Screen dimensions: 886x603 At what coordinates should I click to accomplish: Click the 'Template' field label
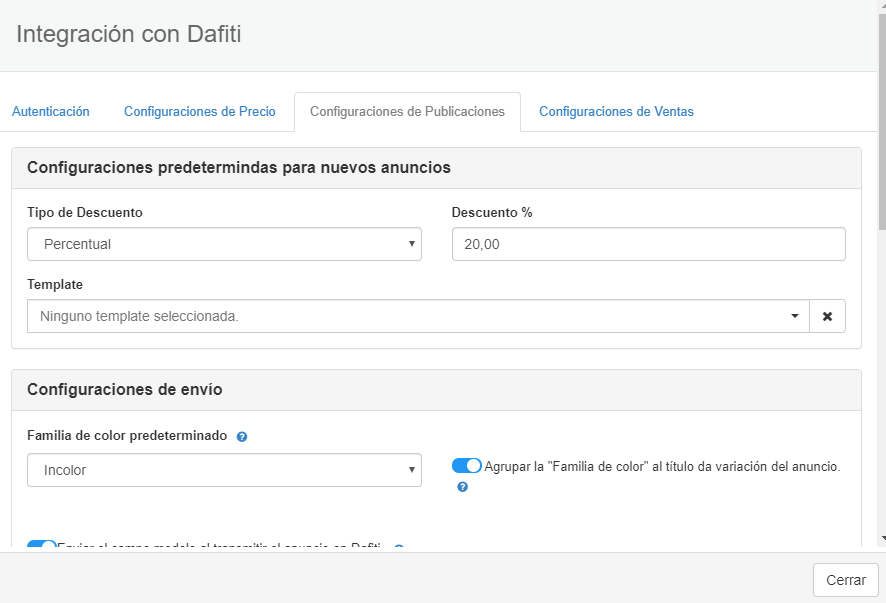pyautogui.click(x=55, y=284)
